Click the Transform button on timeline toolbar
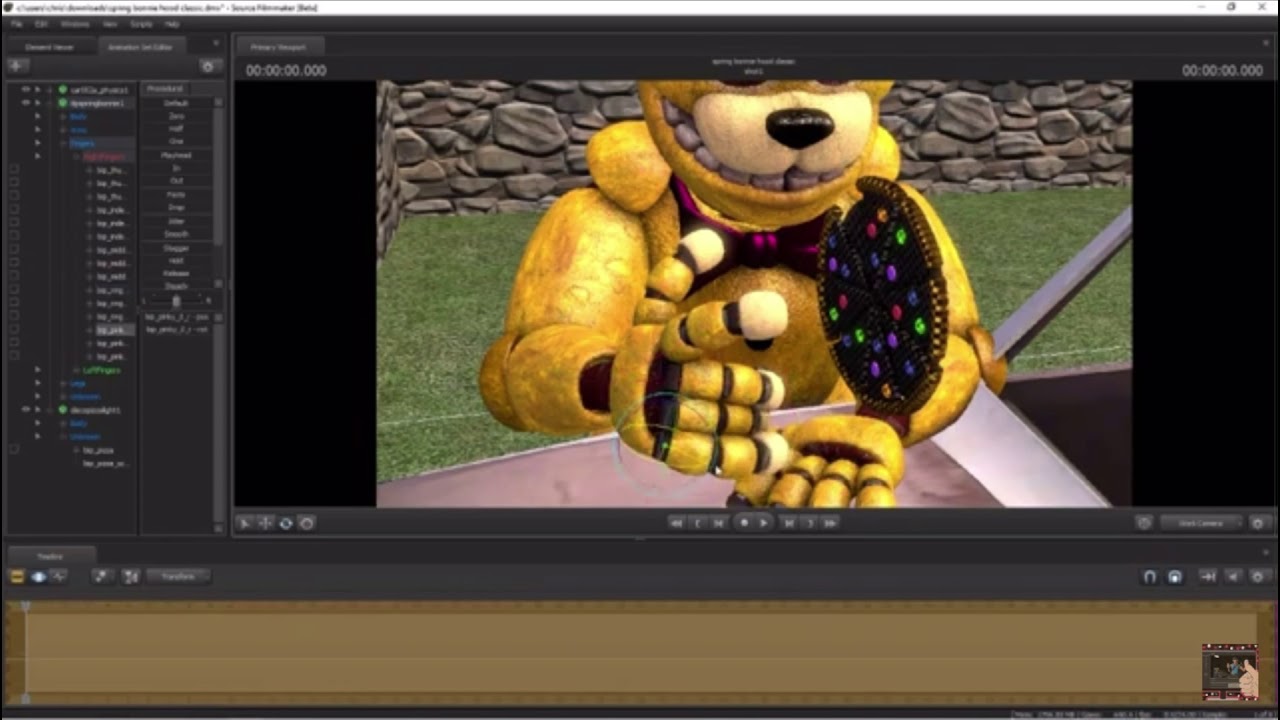The height and width of the screenshot is (720, 1280). 178,577
